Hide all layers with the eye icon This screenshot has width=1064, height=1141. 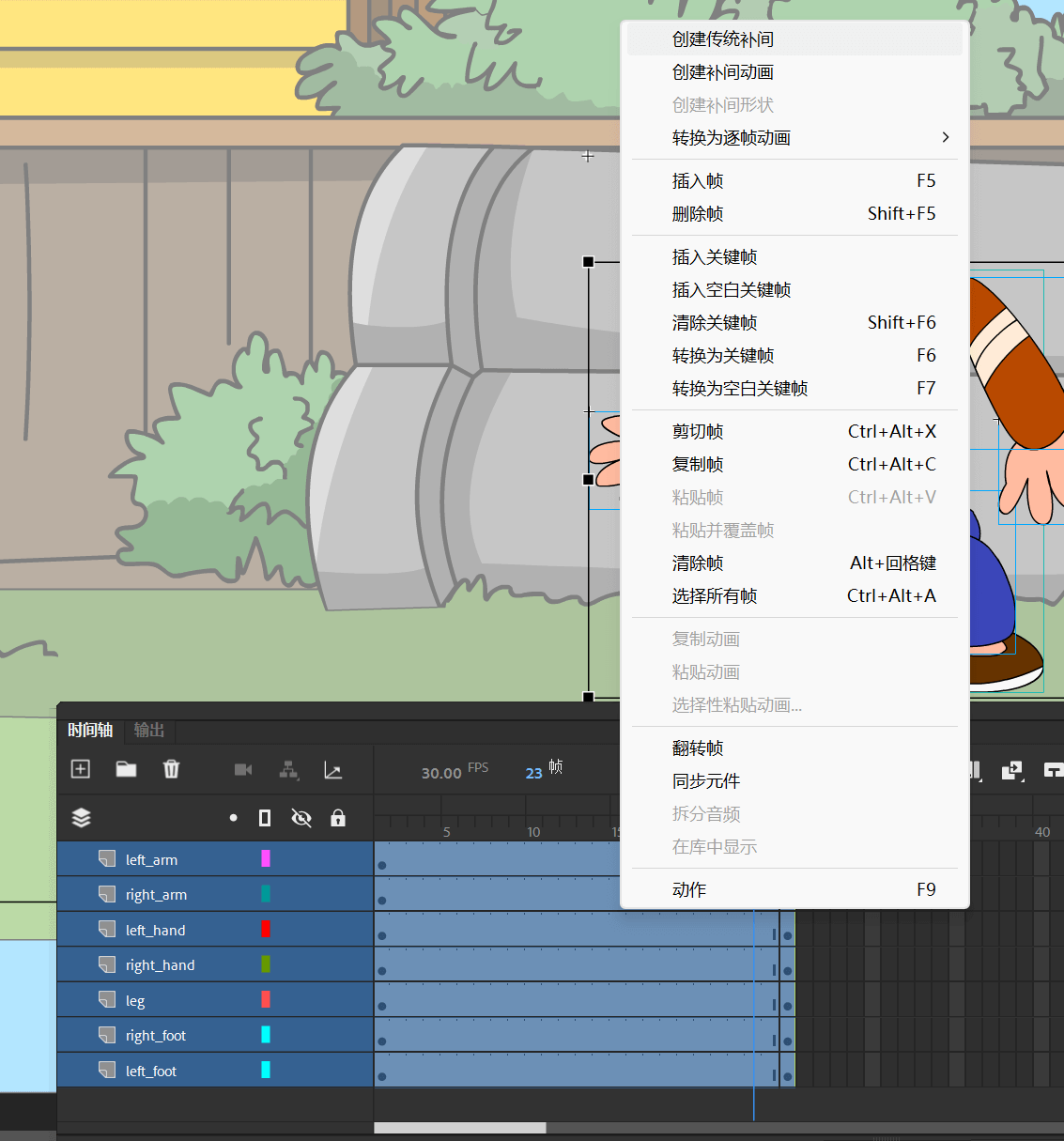[301, 818]
